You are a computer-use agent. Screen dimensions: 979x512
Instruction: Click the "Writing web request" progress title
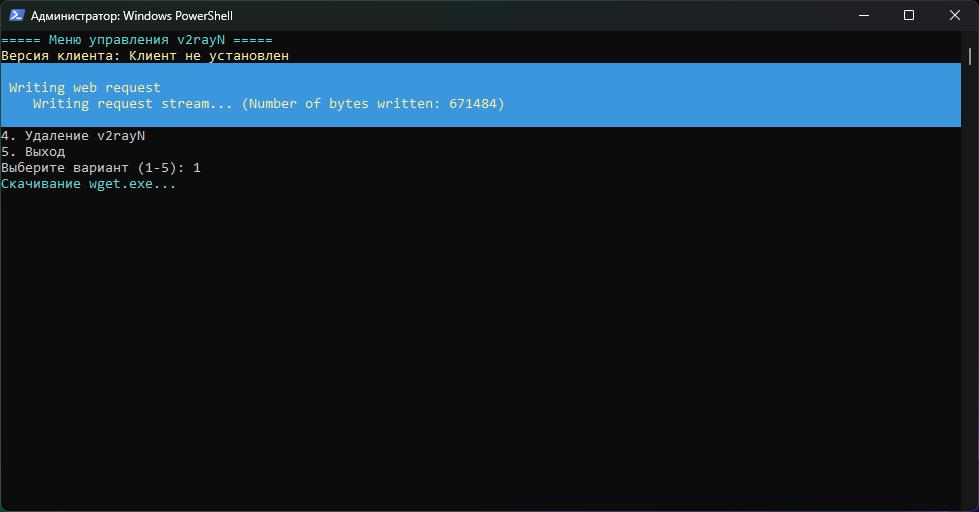[84, 88]
